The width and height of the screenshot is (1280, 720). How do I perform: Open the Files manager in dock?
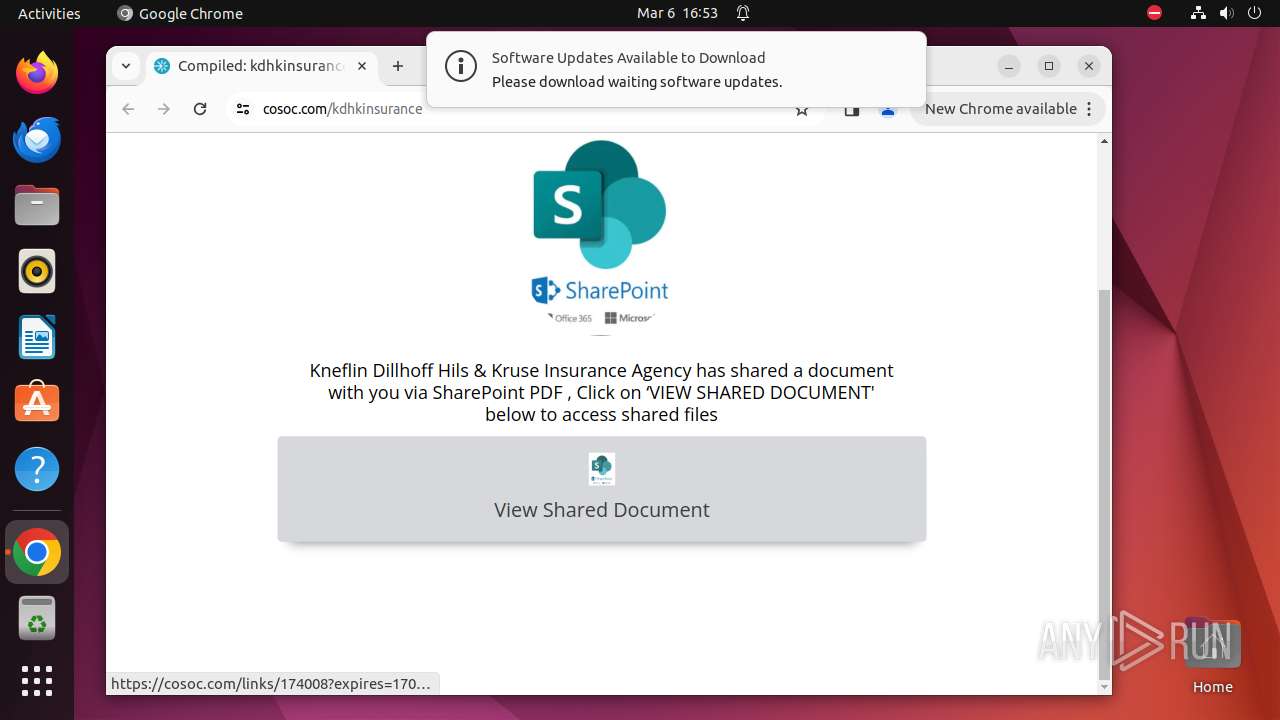(x=37, y=205)
